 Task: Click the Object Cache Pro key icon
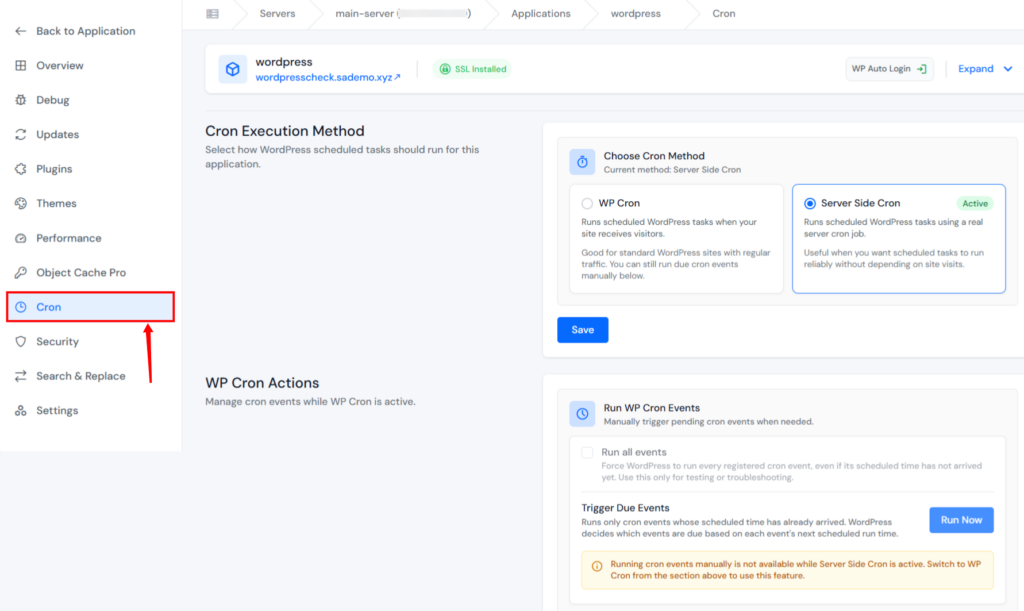21,272
